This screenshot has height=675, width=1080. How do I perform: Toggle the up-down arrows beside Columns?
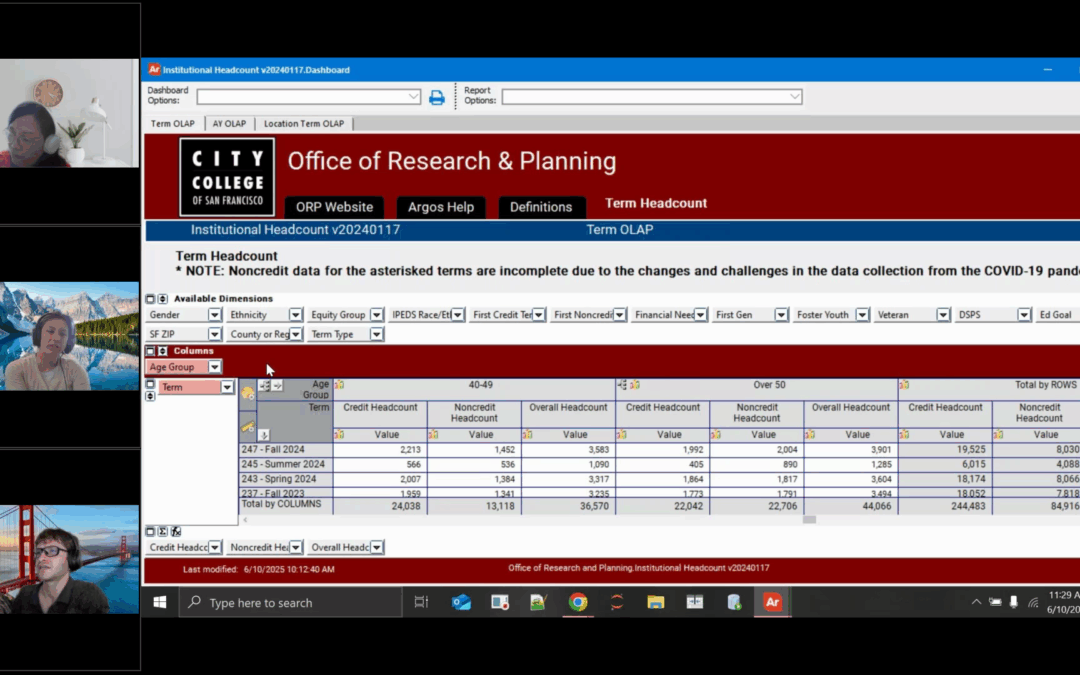coord(163,351)
